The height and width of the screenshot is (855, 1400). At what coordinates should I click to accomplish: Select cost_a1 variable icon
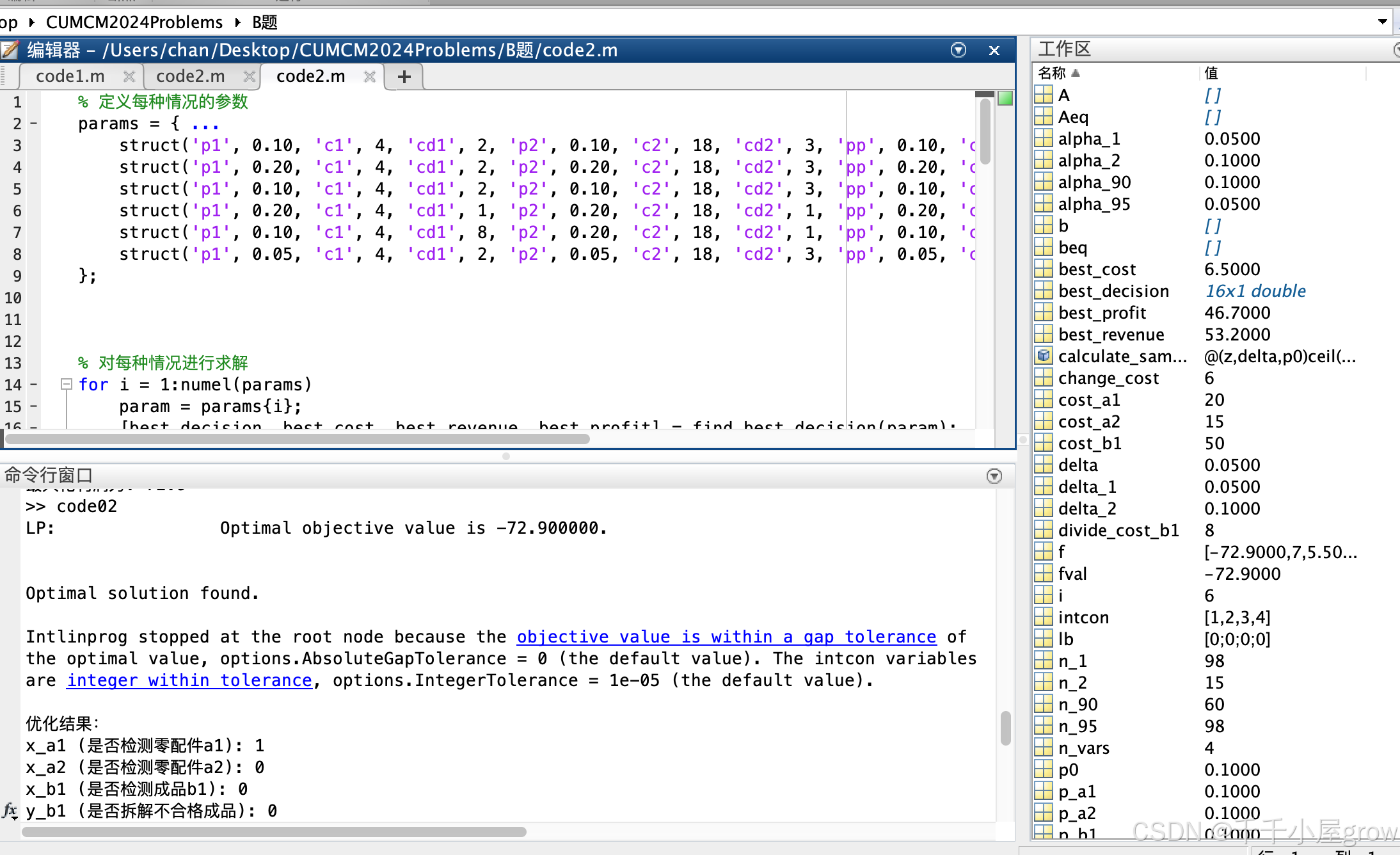pos(1044,399)
